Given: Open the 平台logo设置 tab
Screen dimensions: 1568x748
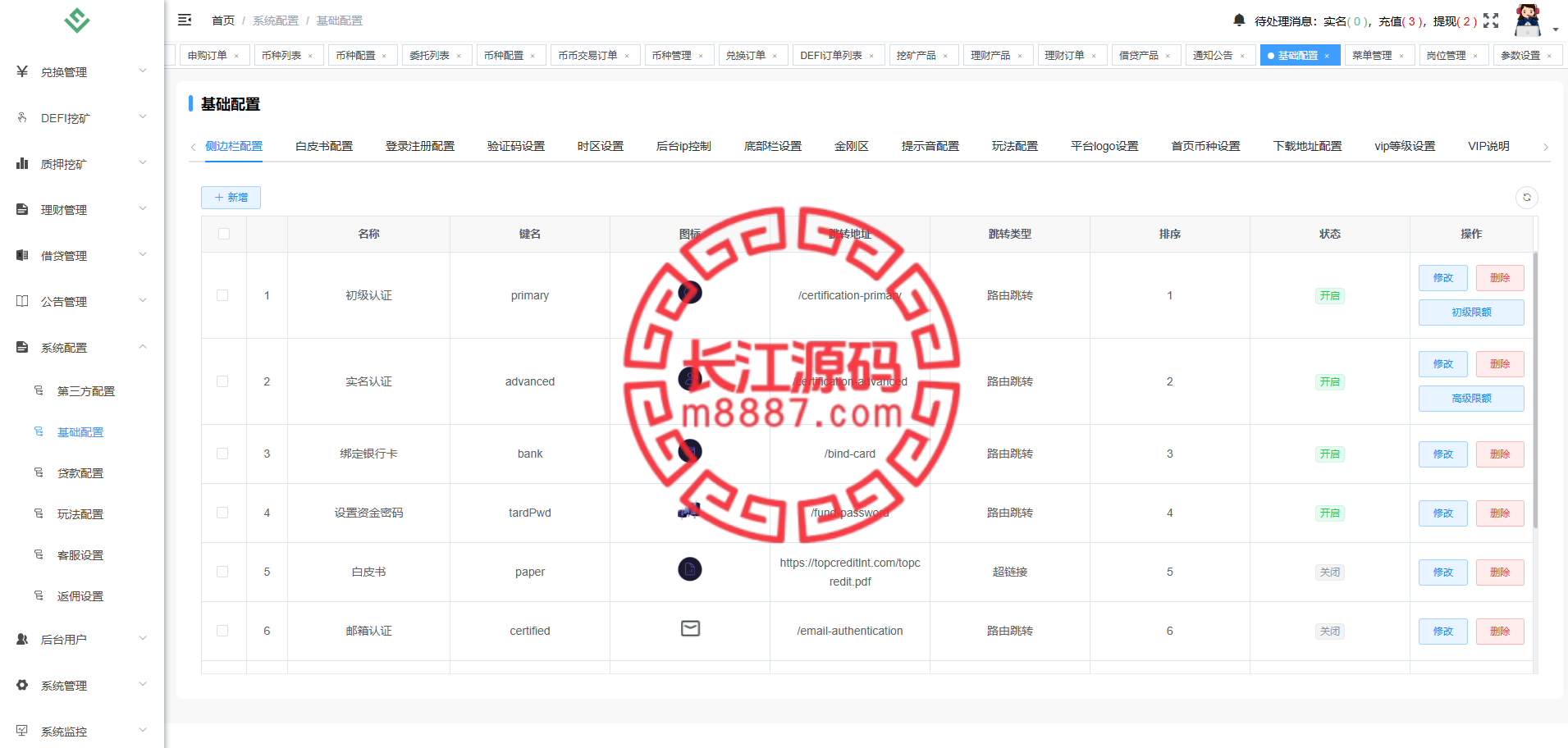Looking at the screenshot, I should 1104,146.
